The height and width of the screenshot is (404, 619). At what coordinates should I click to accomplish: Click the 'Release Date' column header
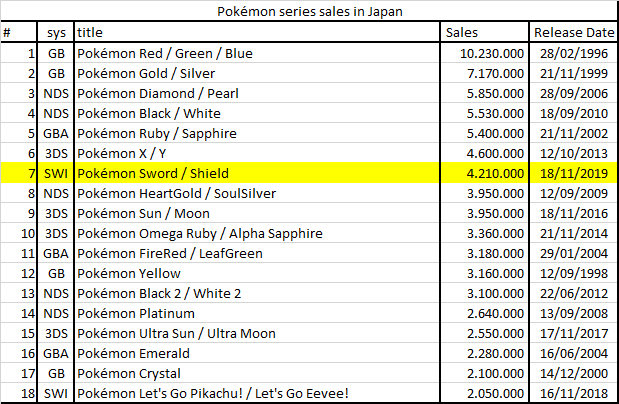click(x=571, y=32)
